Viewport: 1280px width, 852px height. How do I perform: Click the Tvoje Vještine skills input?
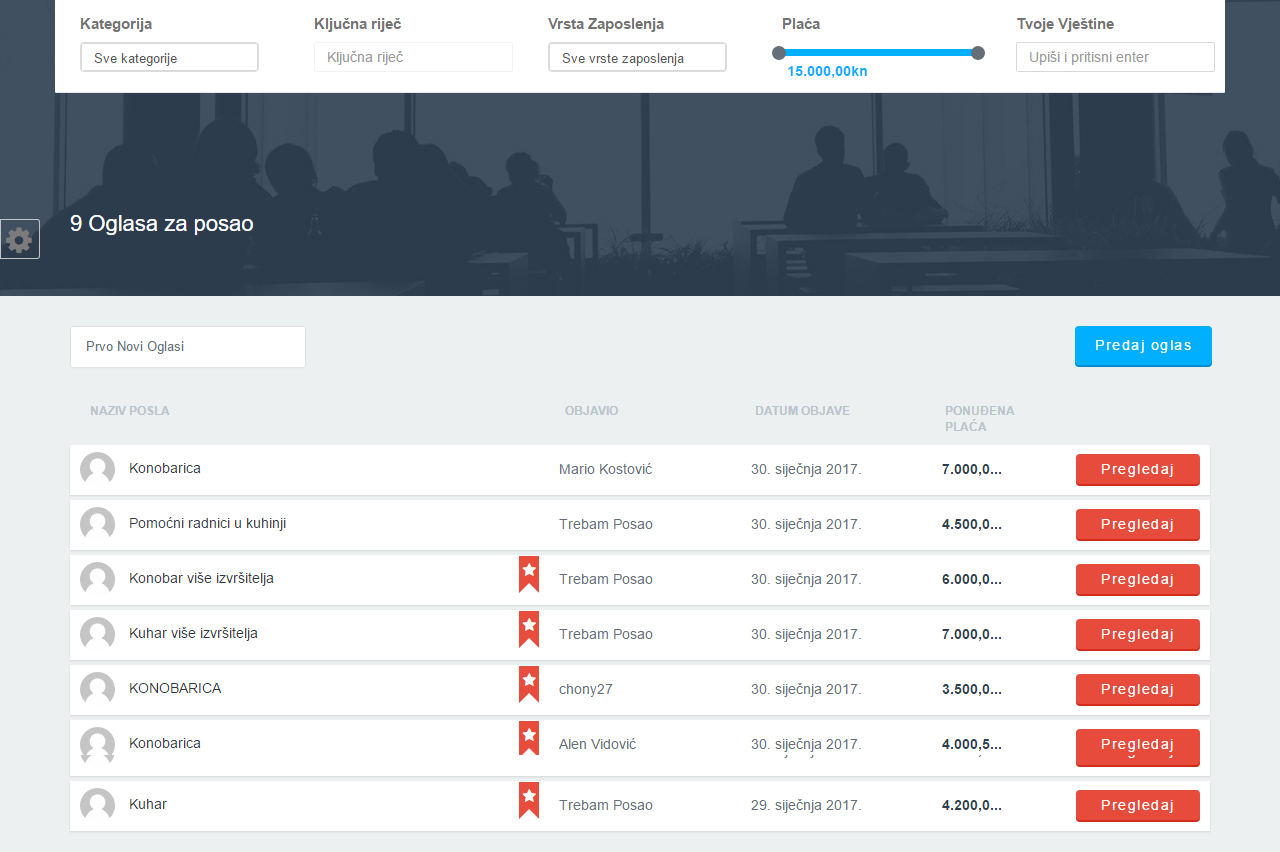coord(1115,57)
